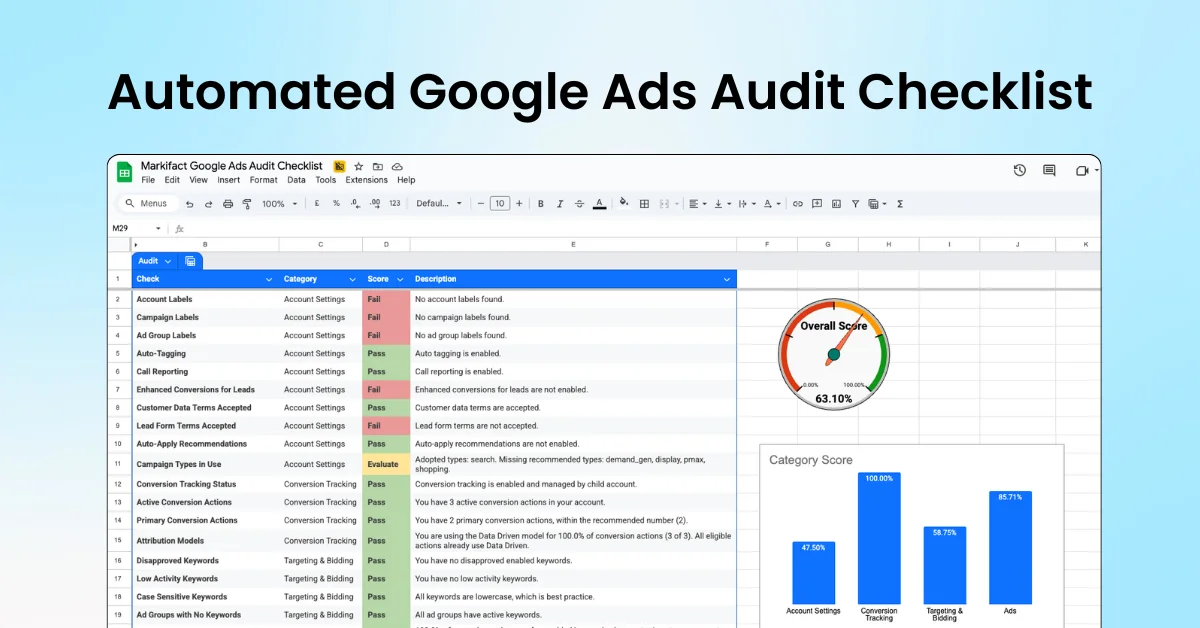
Task: Open the Extensions menu
Action: pyautogui.click(x=366, y=180)
